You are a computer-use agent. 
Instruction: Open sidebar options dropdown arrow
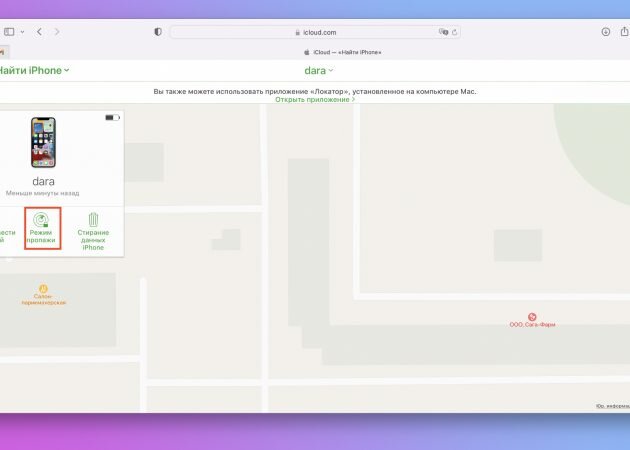tap(22, 32)
